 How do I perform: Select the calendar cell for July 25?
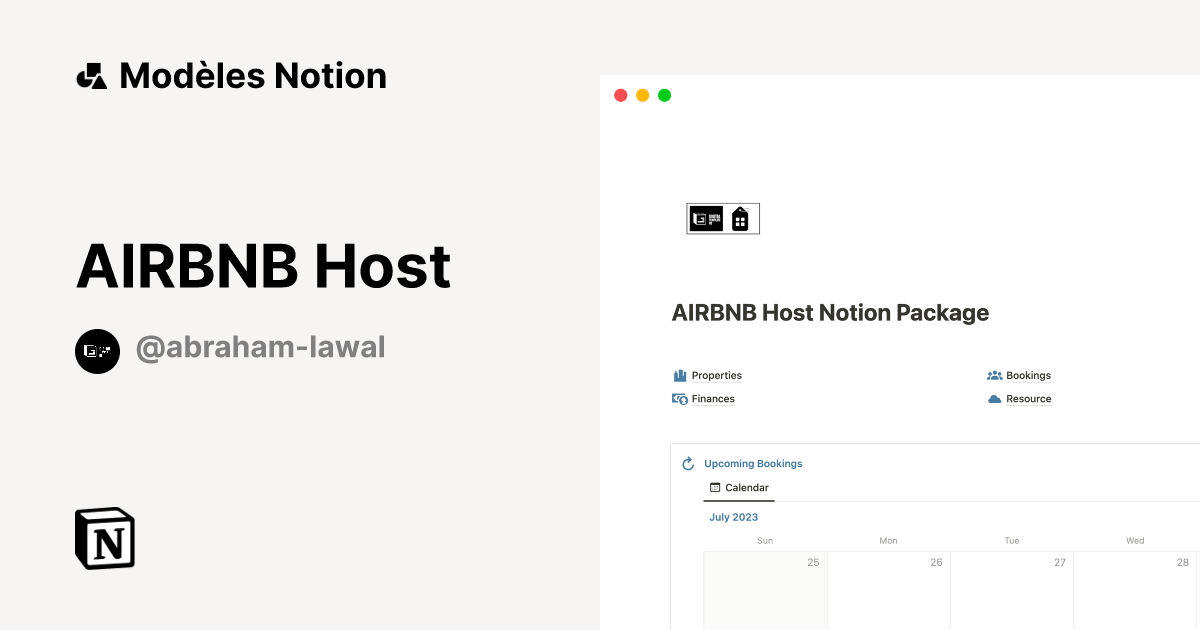765,590
